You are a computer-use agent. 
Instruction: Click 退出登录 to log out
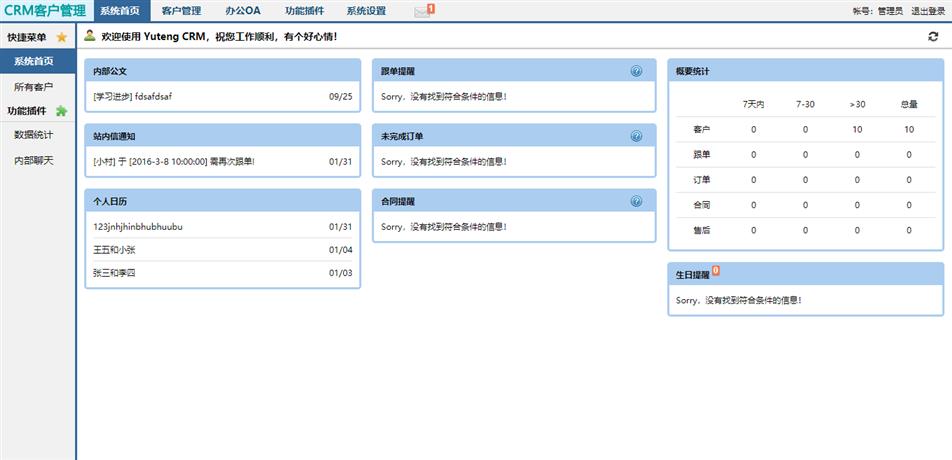point(928,11)
